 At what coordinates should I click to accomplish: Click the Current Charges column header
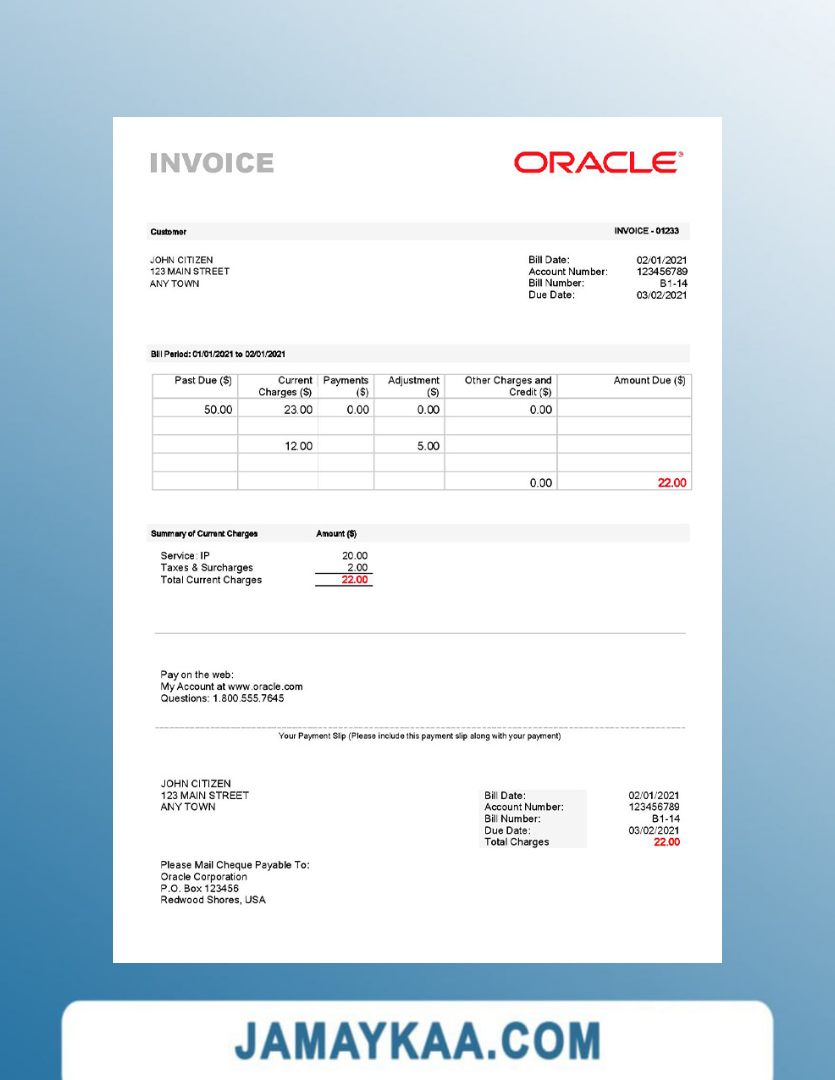(x=285, y=386)
